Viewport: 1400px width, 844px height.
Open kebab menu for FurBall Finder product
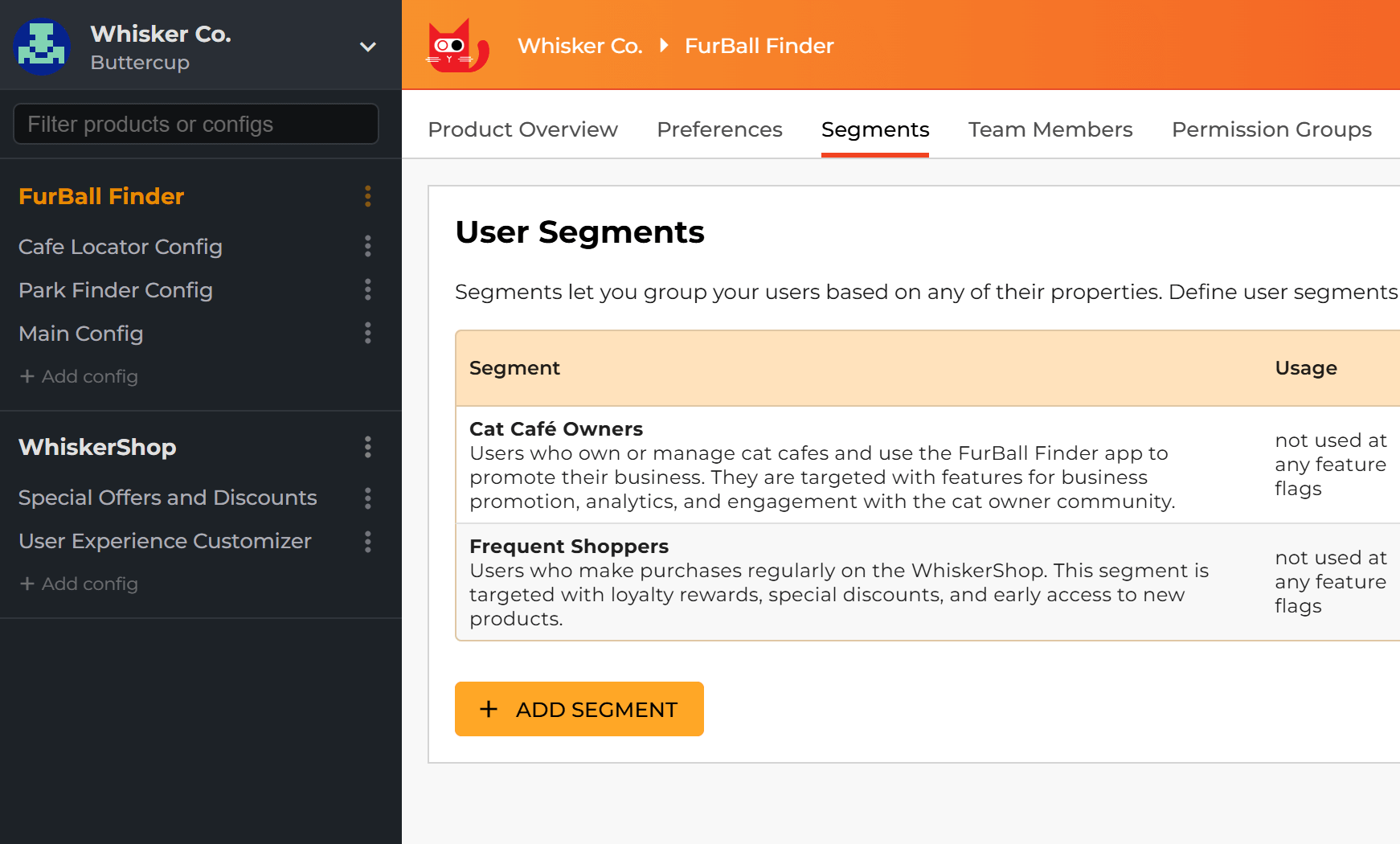368,196
